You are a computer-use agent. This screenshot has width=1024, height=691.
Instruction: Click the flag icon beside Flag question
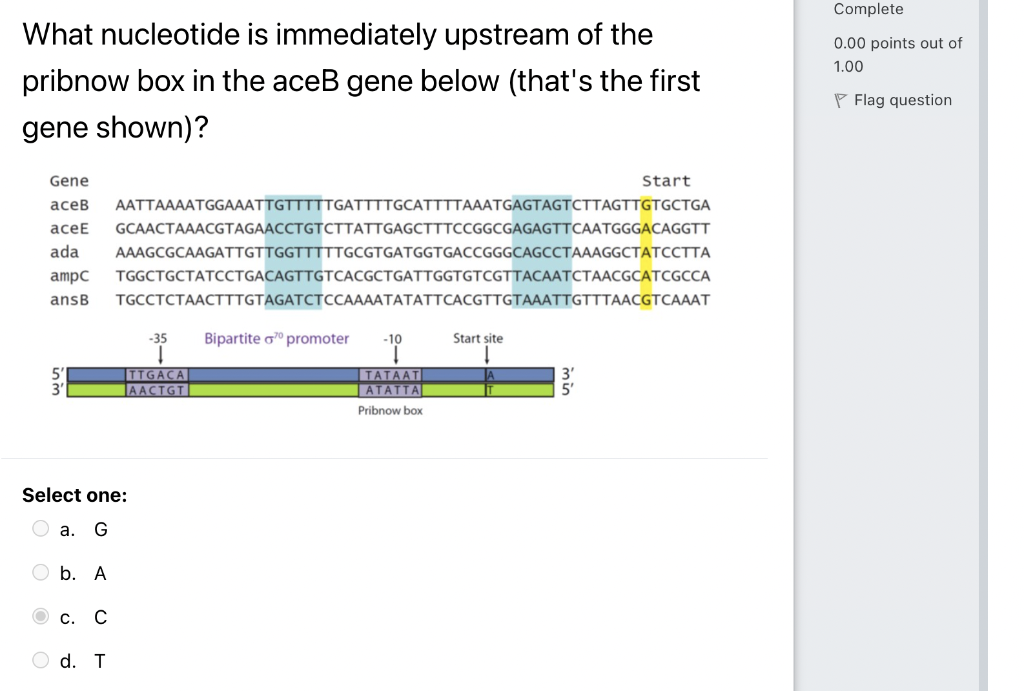[x=840, y=100]
